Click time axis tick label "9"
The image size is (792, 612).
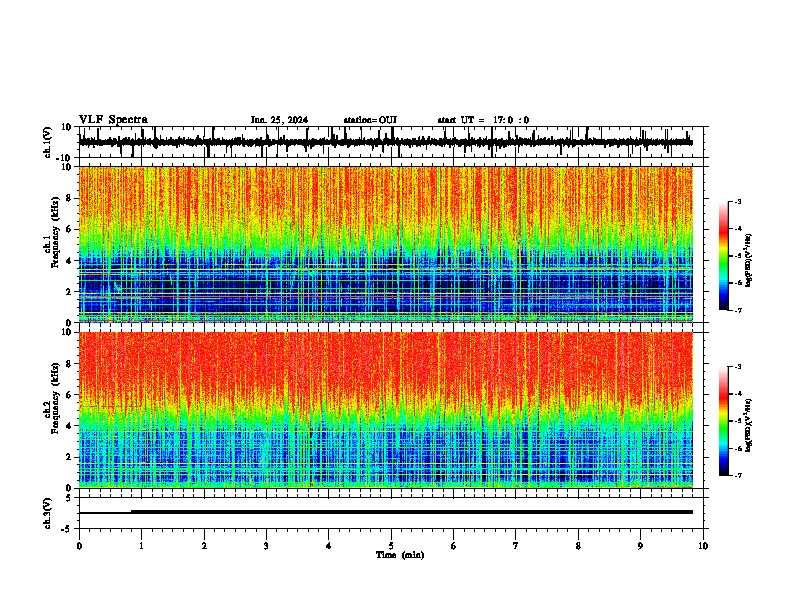(640, 546)
